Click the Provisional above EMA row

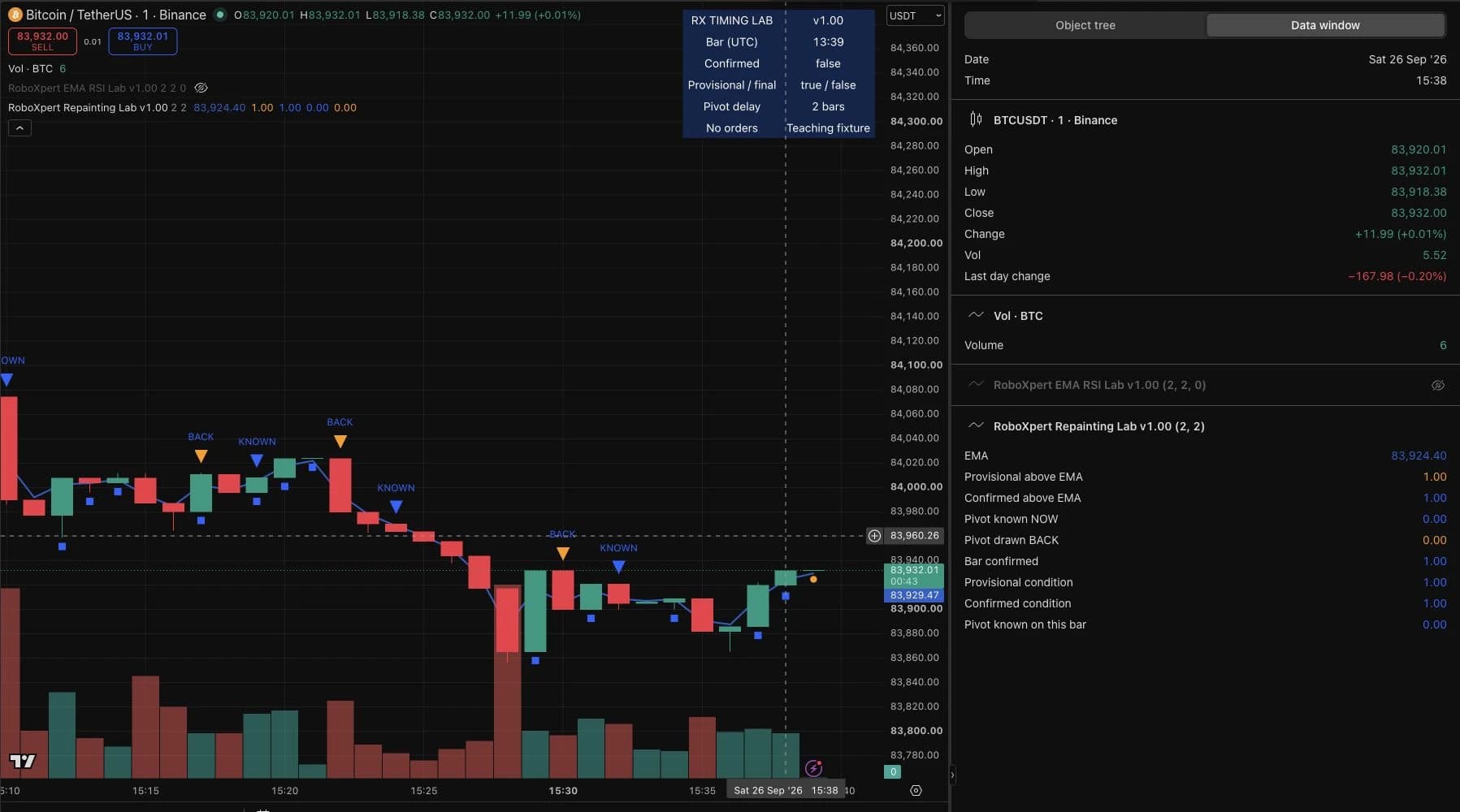pyautogui.click(x=1205, y=477)
